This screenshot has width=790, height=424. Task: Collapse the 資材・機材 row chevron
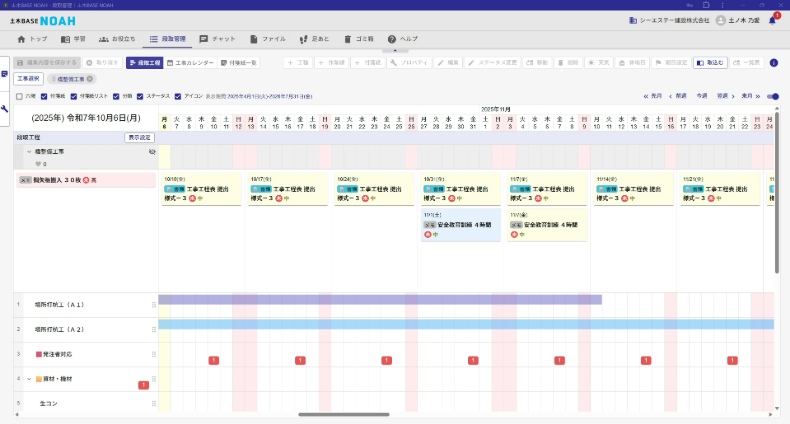pyautogui.click(x=28, y=379)
